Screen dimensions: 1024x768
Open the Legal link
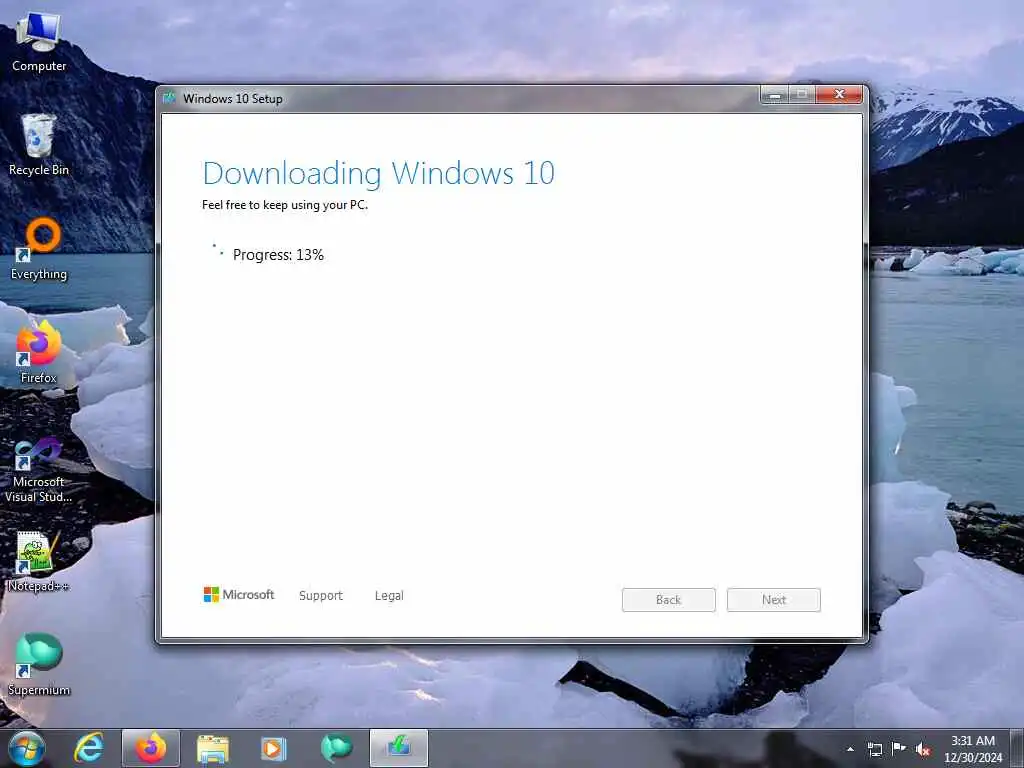[x=389, y=596]
